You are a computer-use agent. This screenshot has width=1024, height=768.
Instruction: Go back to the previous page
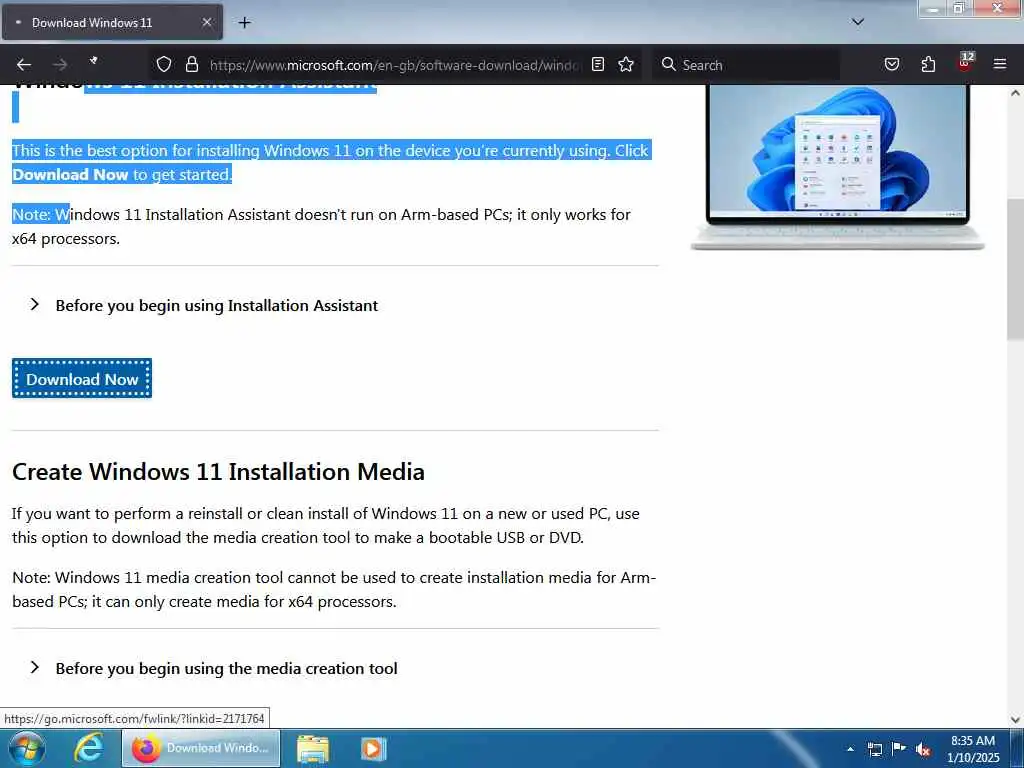24,65
